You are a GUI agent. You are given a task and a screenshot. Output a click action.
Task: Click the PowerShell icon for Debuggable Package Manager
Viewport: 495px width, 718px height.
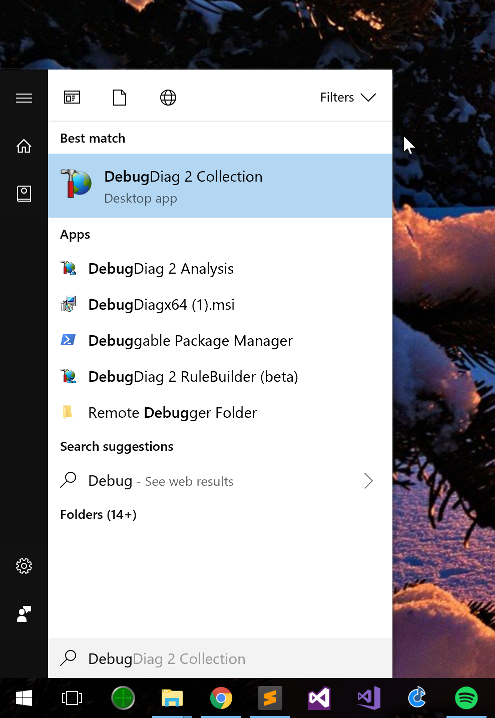[x=68, y=340]
